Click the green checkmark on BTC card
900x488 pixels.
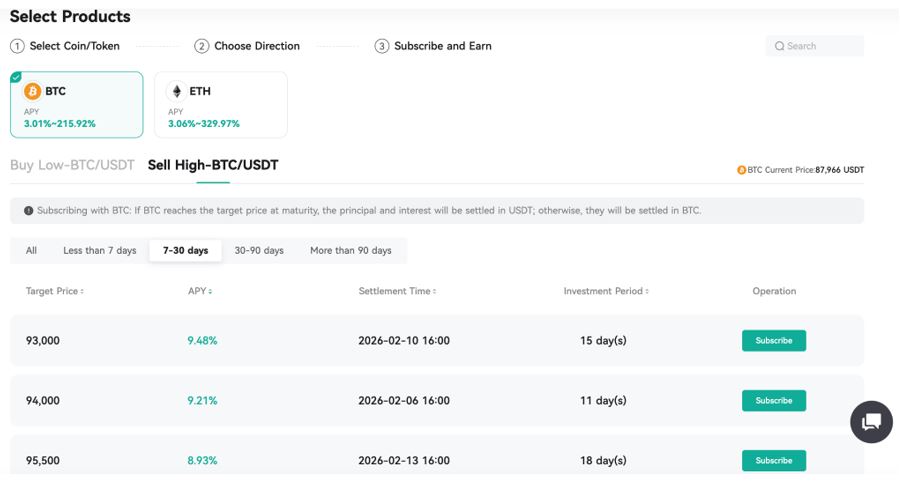click(16, 77)
